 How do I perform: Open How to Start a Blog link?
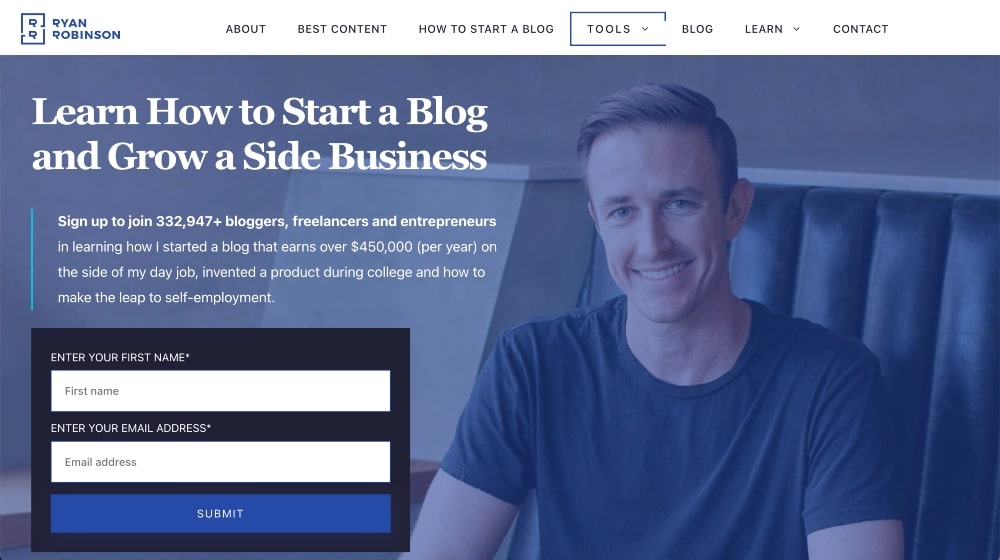coord(486,29)
